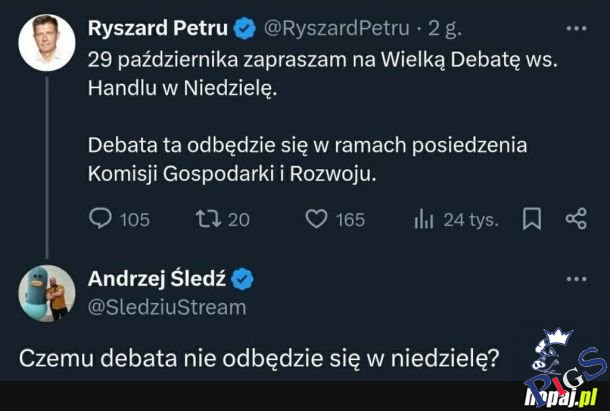The image size is (610, 411).
Task: Open the reply text 'Czemu debata nie odbędzie'
Action: pyautogui.click(x=259, y=357)
